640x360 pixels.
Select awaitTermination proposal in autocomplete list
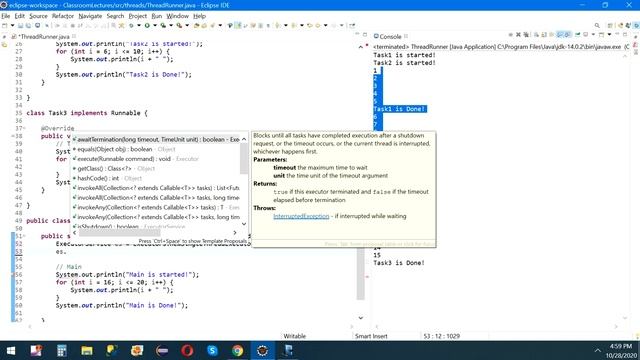pos(156,139)
